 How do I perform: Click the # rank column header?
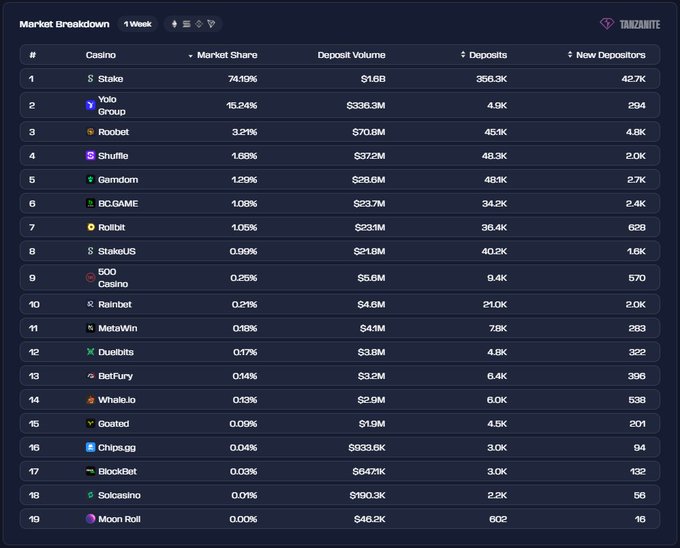33,55
